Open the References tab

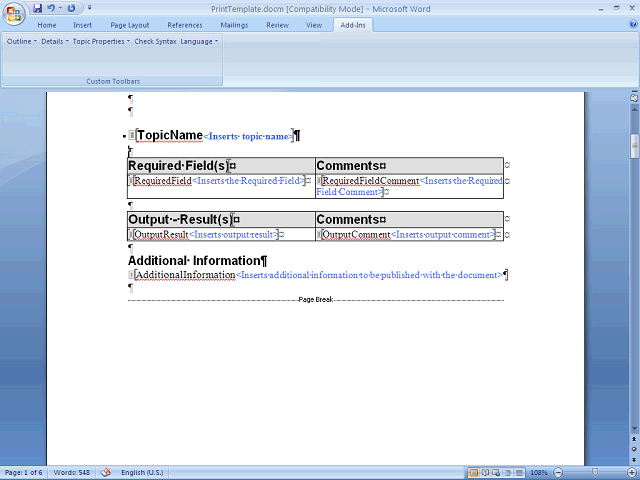(x=185, y=25)
